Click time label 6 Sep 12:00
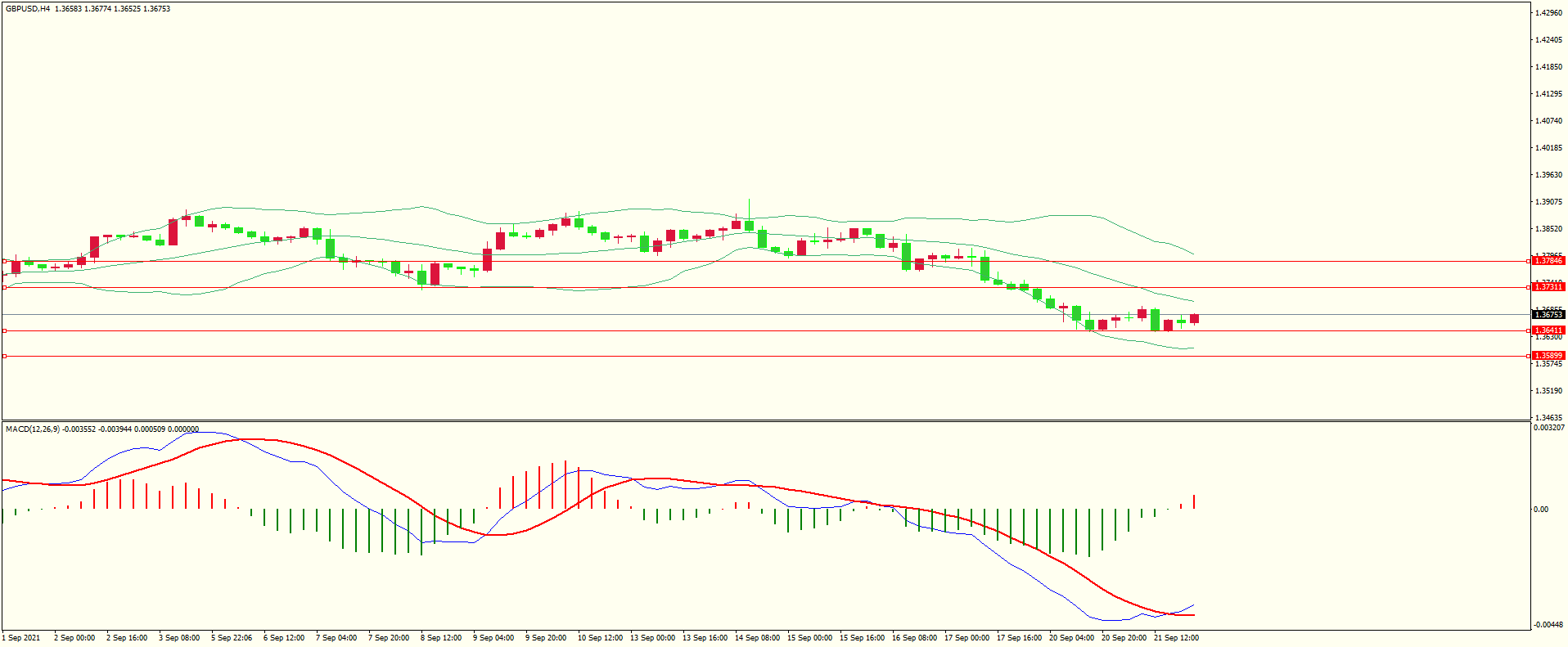The image size is (1568, 647). click(x=284, y=638)
